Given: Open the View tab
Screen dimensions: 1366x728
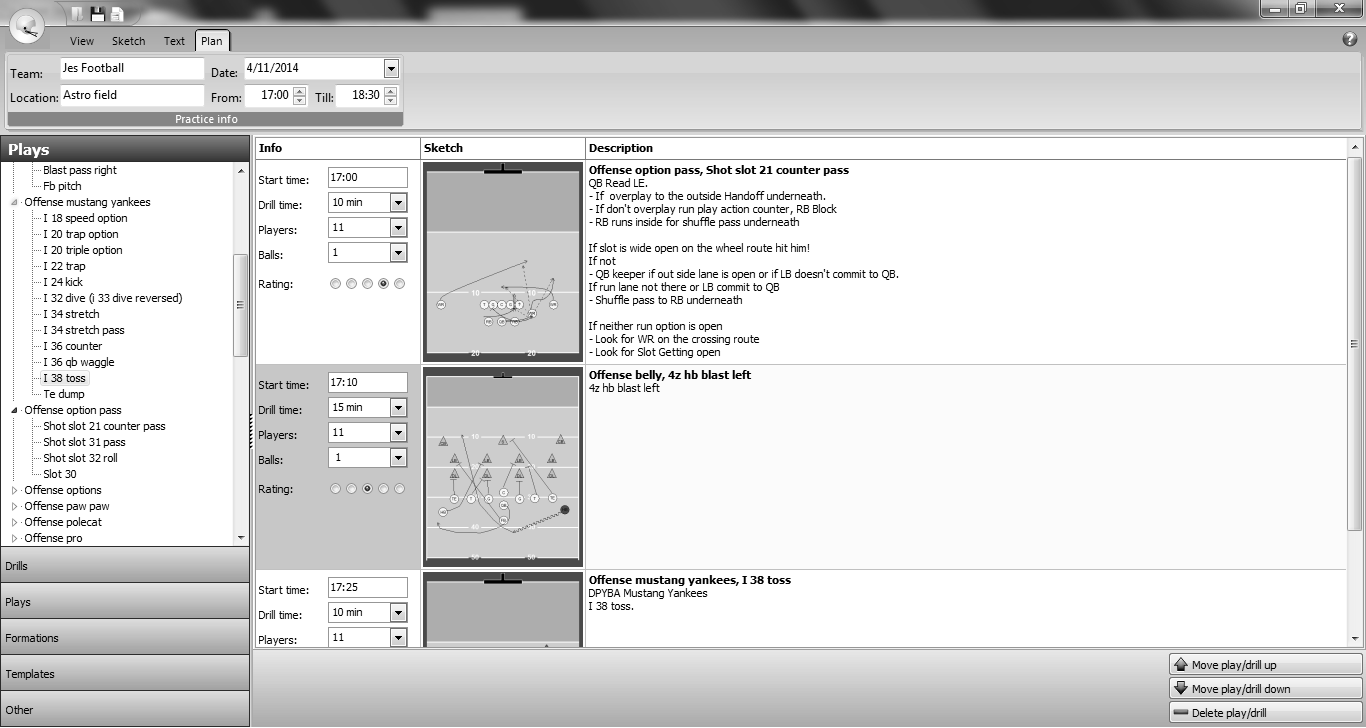Looking at the screenshot, I should (82, 41).
